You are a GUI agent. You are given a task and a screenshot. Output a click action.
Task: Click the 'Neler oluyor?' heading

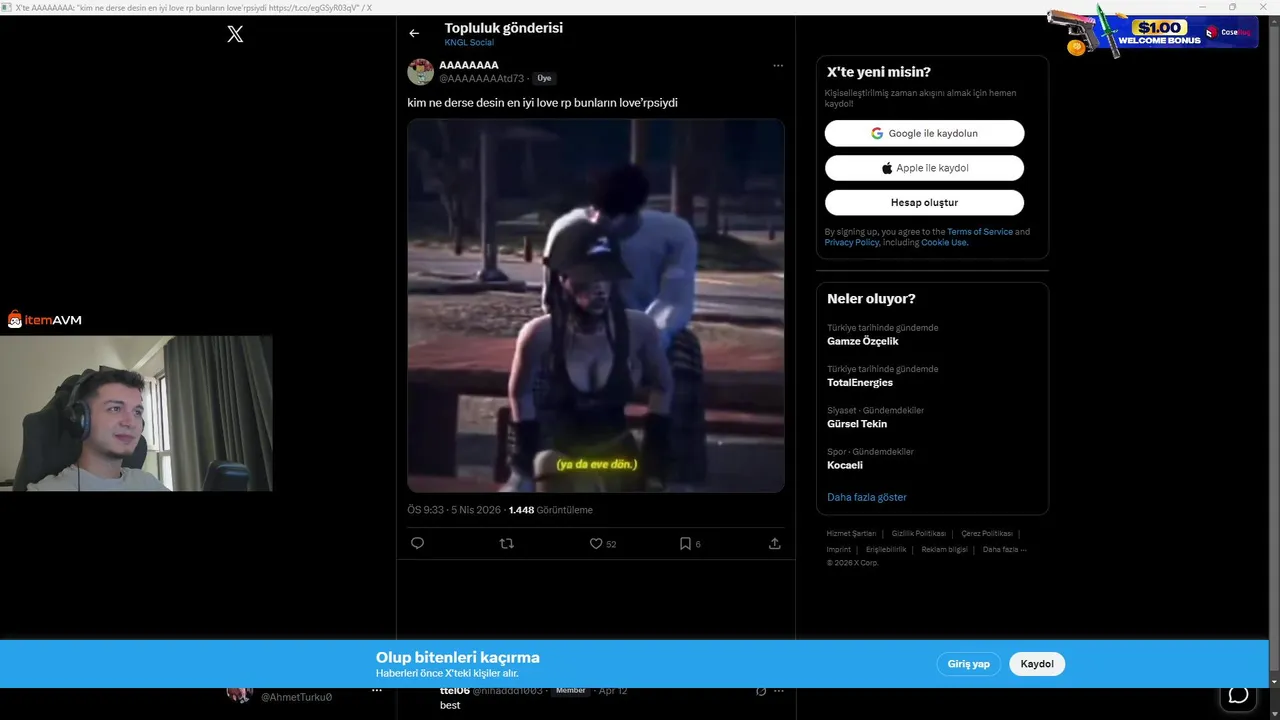871,299
